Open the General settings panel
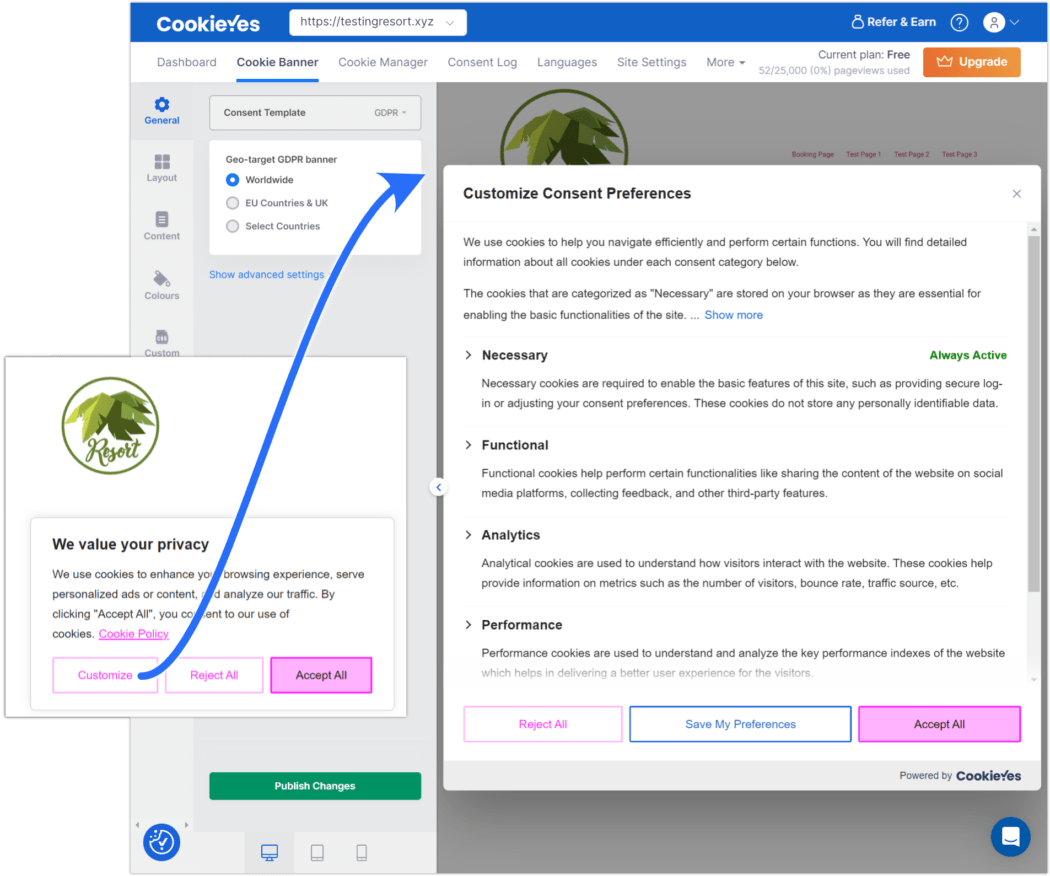This screenshot has width=1050, height=876. pos(161,110)
